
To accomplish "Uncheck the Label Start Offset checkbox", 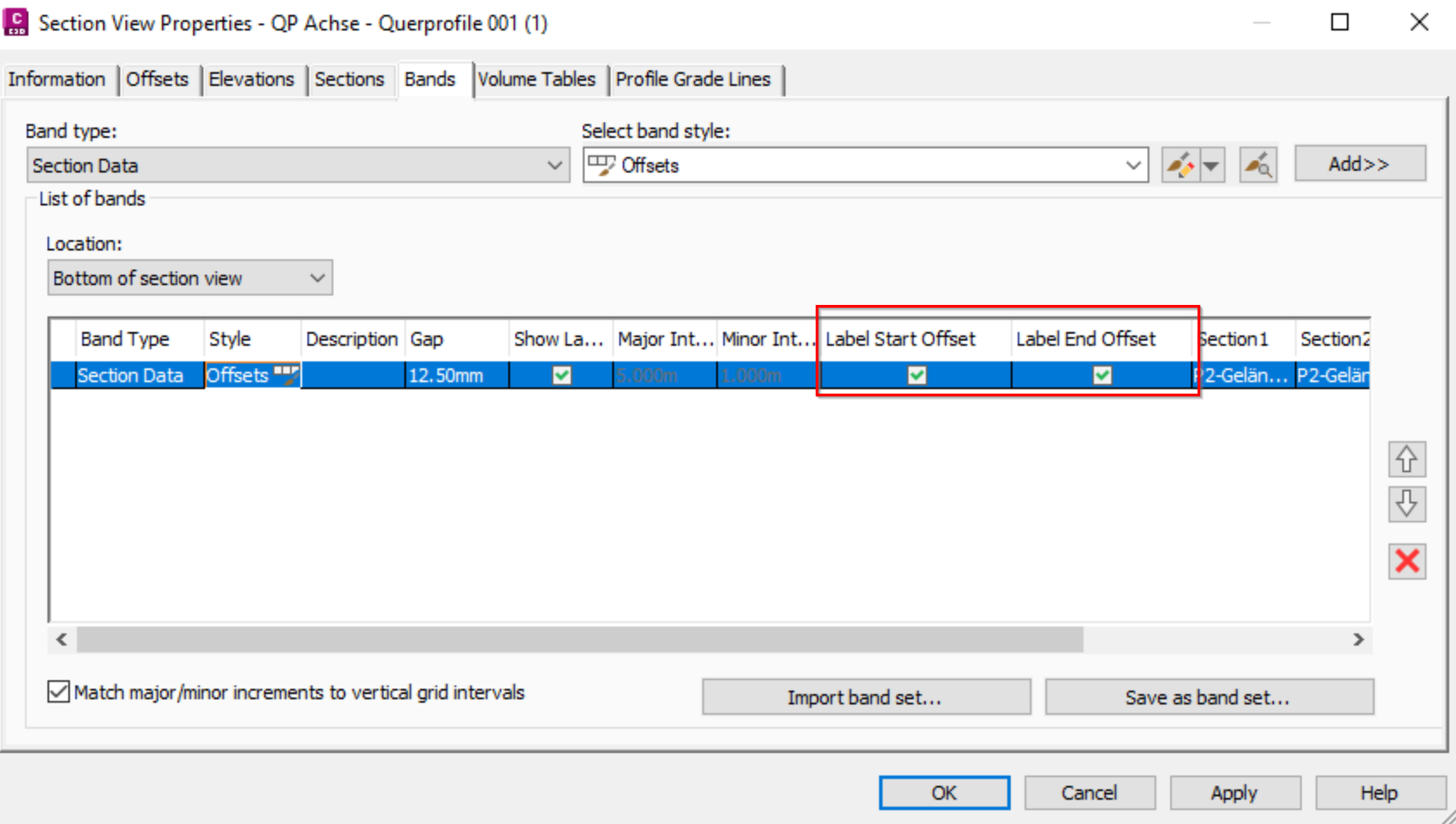I will (x=916, y=376).
